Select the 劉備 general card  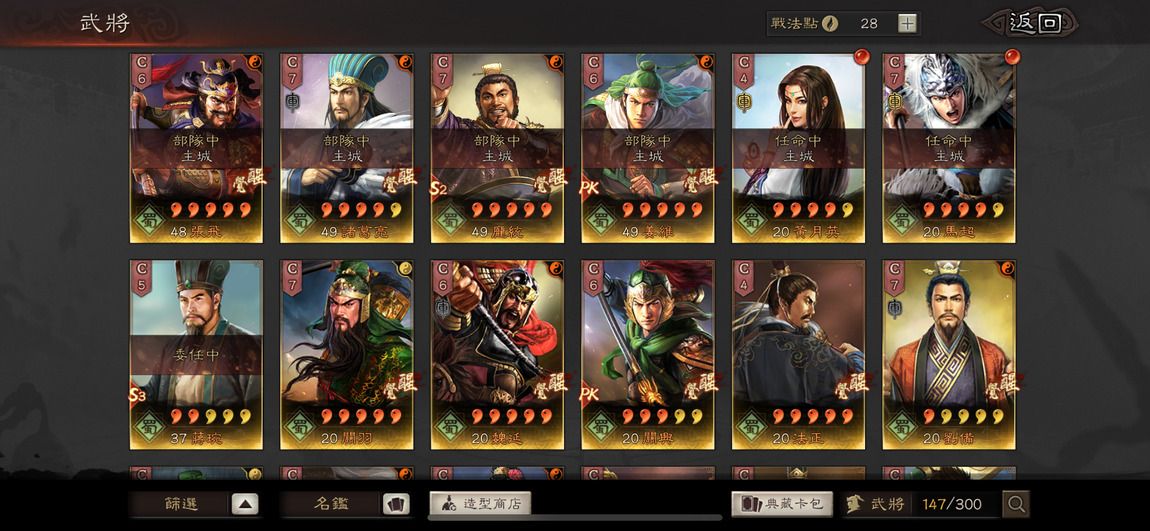pos(949,354)
